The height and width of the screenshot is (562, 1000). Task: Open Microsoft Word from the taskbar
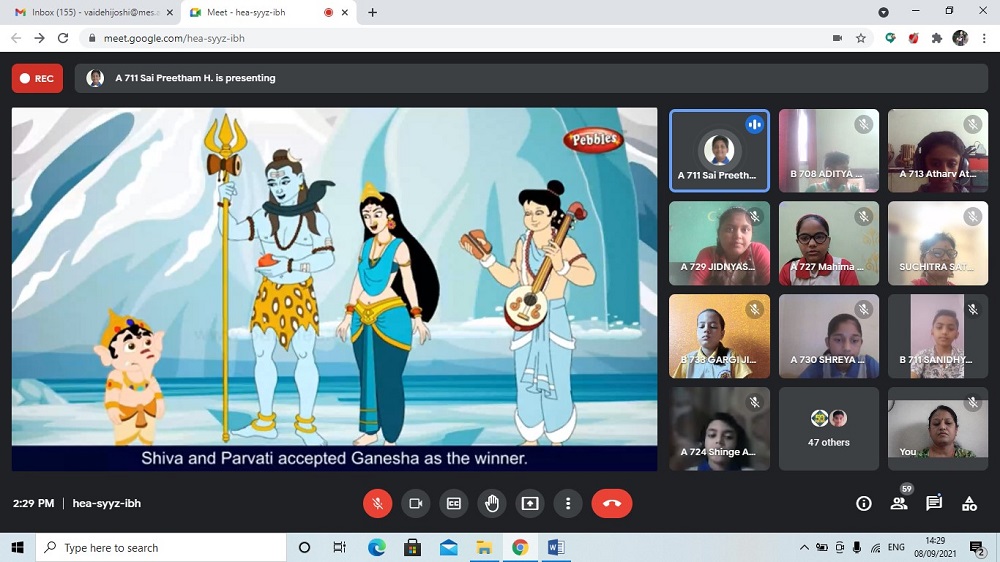click(556, 548)
